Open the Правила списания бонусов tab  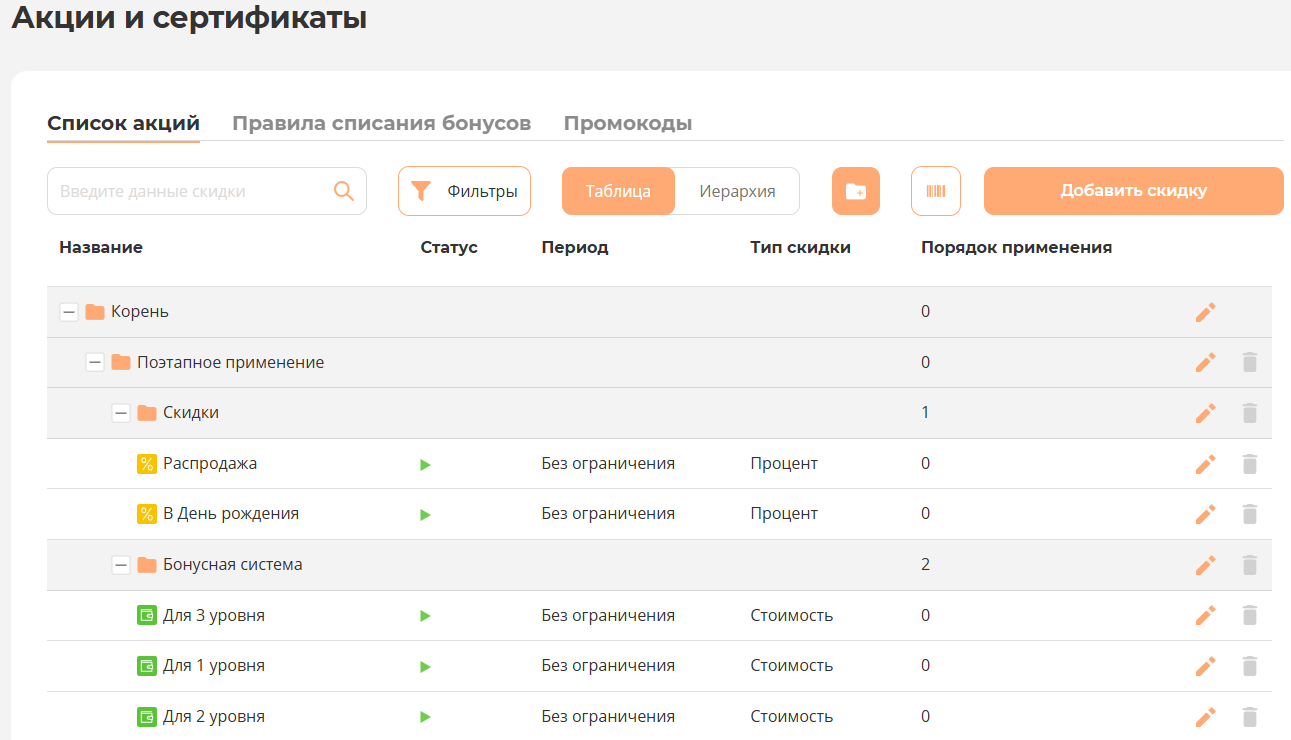pyautogui.click(x=381, y=124)
